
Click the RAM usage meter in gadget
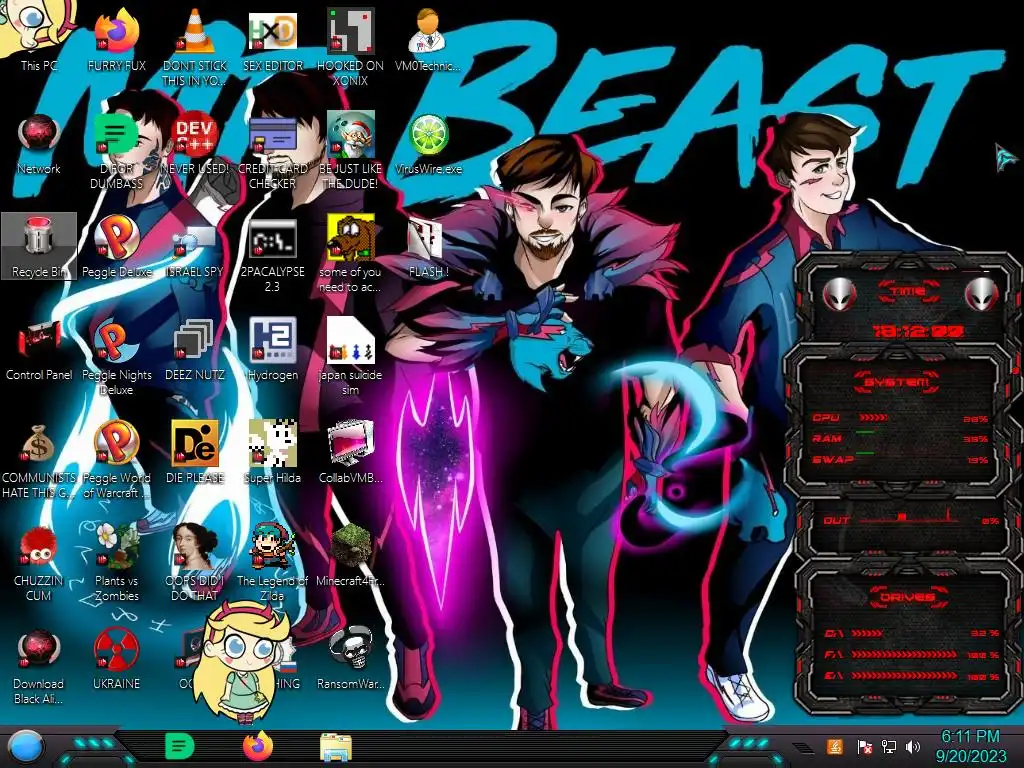[x=900, y=439]
